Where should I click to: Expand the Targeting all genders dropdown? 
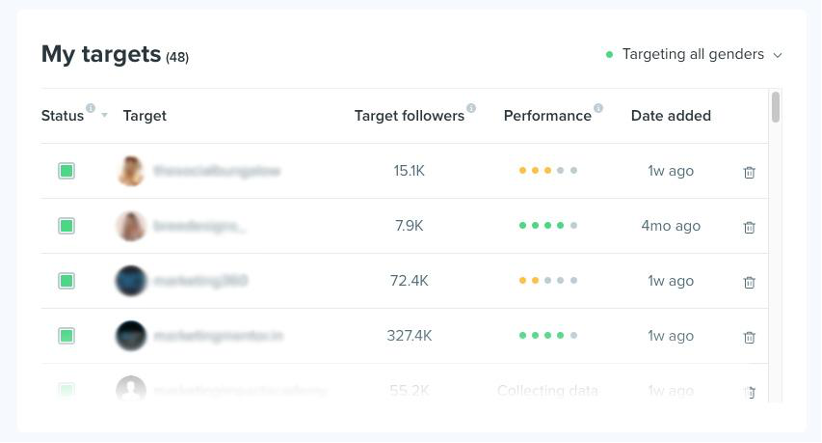(x=694, y=55)
